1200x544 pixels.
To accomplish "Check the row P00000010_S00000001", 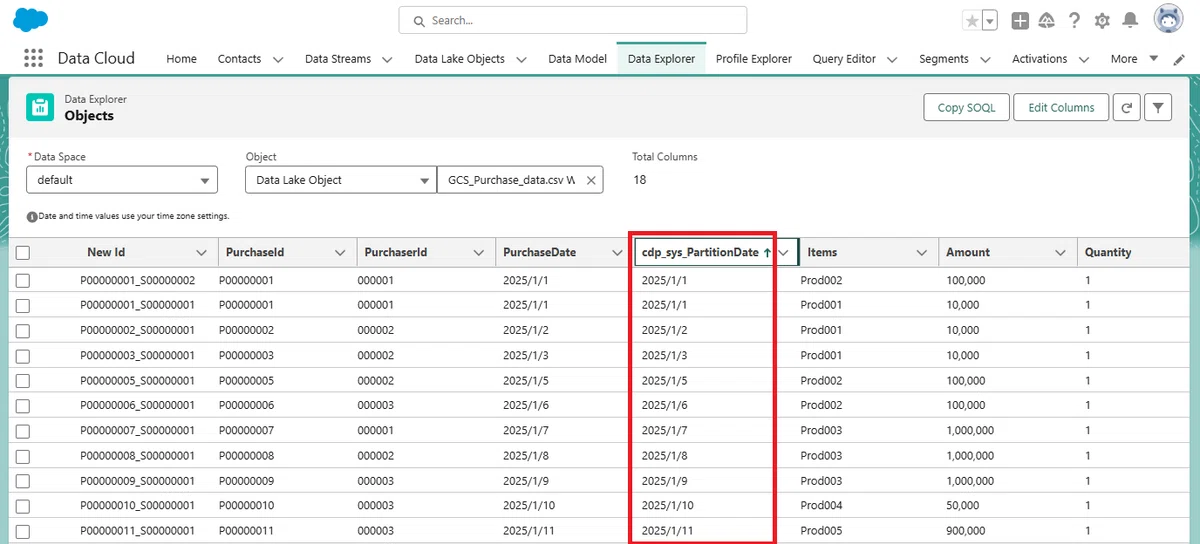I will pyautogui.click(x=23, y=506).
